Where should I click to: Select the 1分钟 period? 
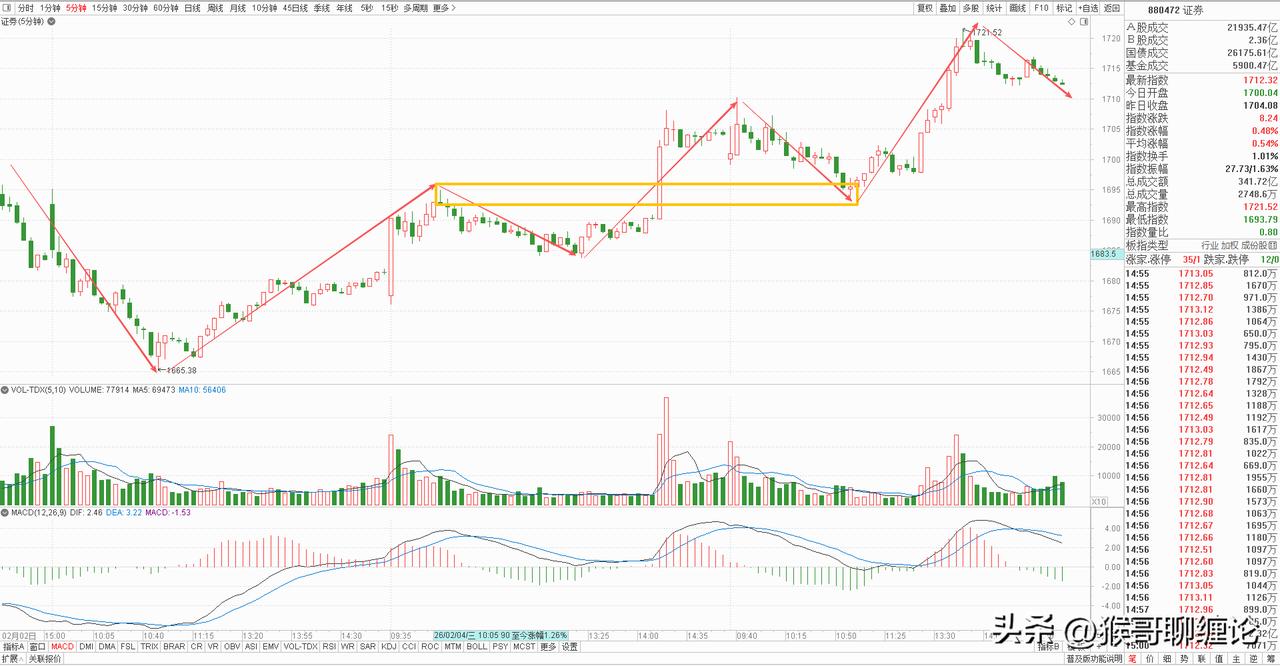(x=50, y=7)
